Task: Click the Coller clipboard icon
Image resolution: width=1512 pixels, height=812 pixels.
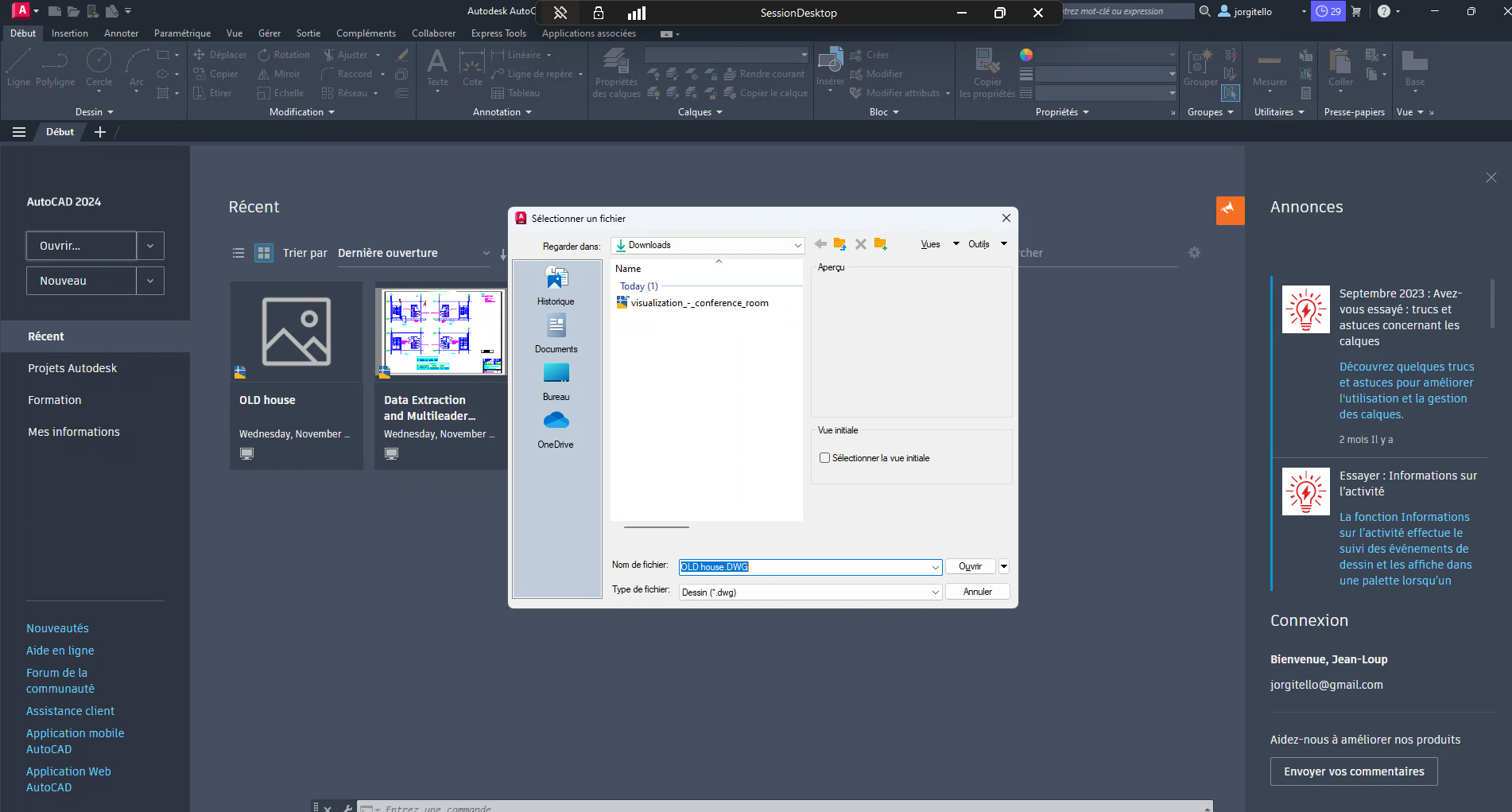Action: (x=1340, y=70)
